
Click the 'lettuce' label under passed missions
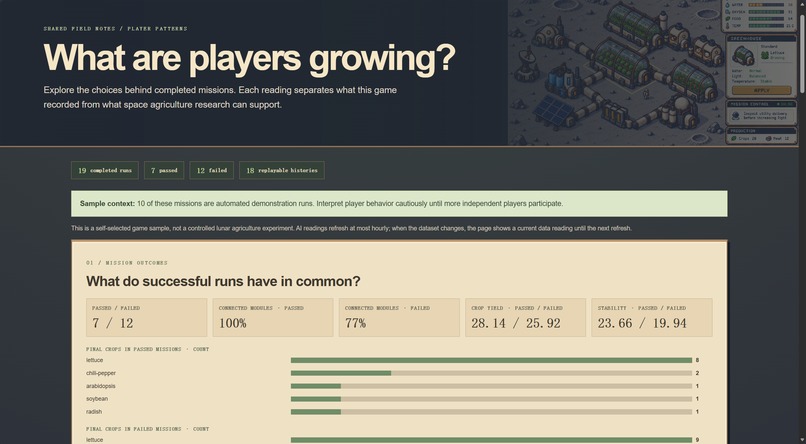pyautogui.click(x=95, y=360)
